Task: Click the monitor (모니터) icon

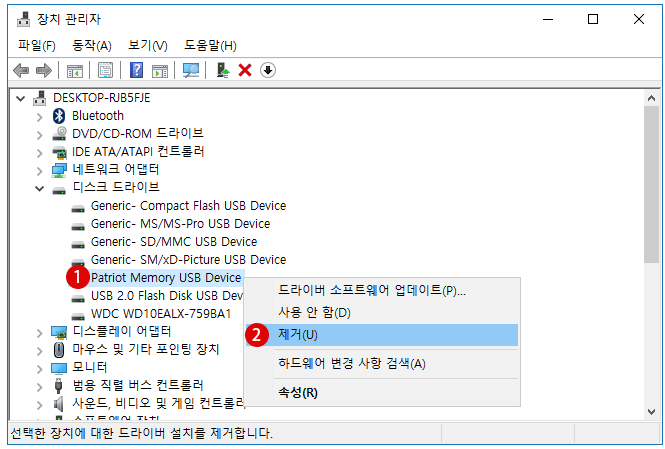Action: 59,368
